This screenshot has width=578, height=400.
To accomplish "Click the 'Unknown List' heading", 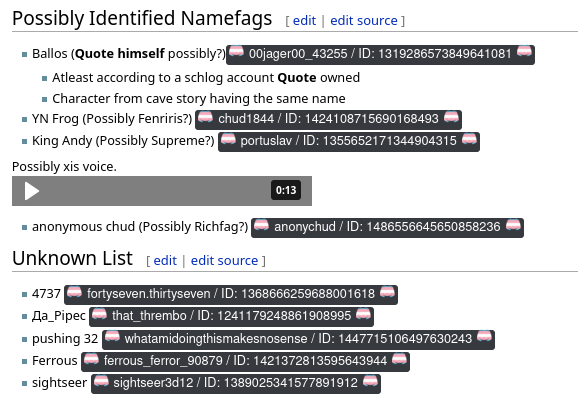I will (72, 258).
